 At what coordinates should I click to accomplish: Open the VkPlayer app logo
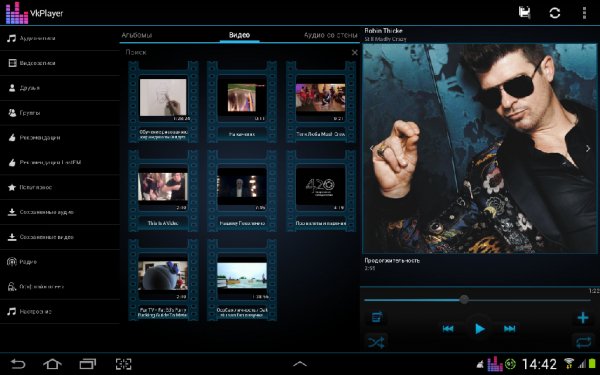tap(17, 13)
